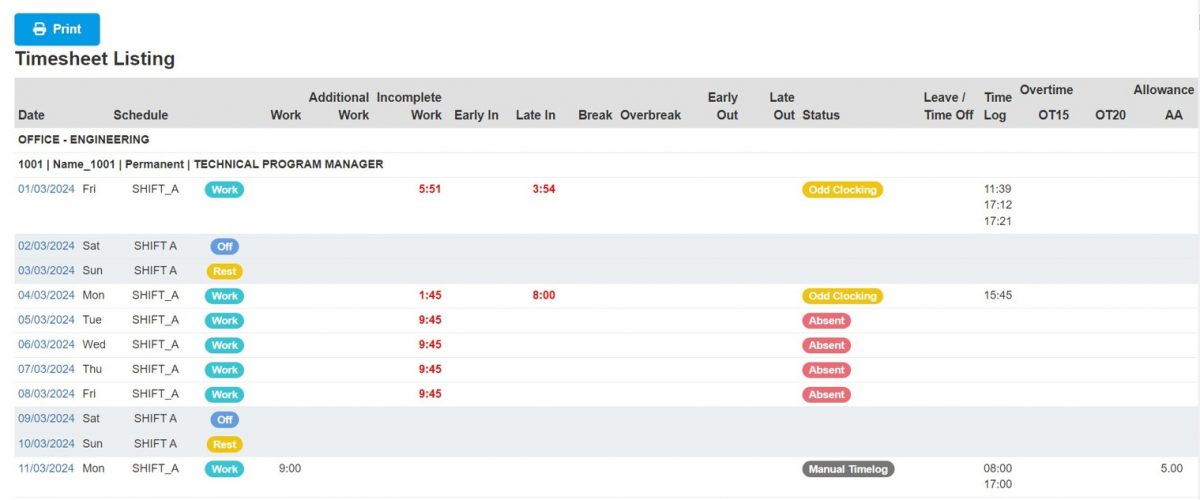Screen dimensions: 1200x500
Task: Click the Off badge on 02/03/2024 row
Action: tap(225, 246)
